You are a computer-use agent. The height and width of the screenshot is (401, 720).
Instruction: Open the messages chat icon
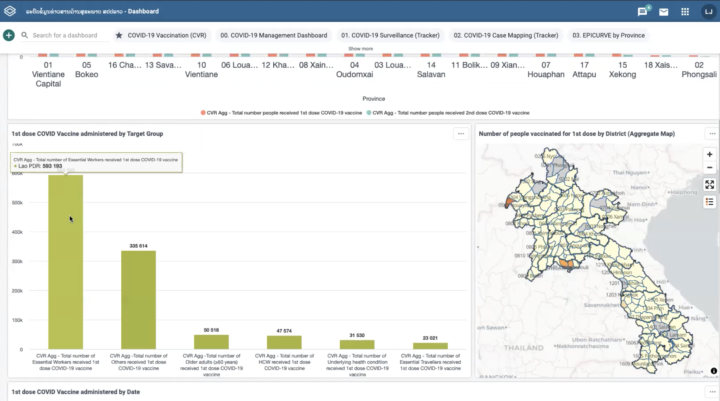(x=642, y=11)
